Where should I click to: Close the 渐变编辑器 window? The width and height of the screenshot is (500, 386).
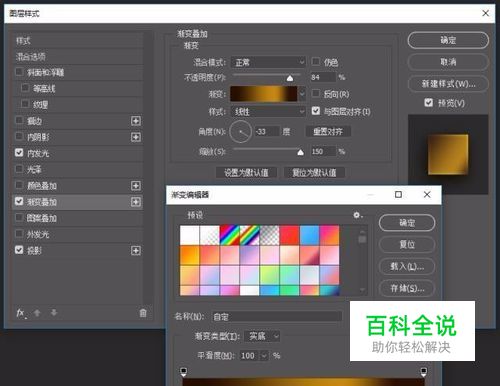(427, 194)
